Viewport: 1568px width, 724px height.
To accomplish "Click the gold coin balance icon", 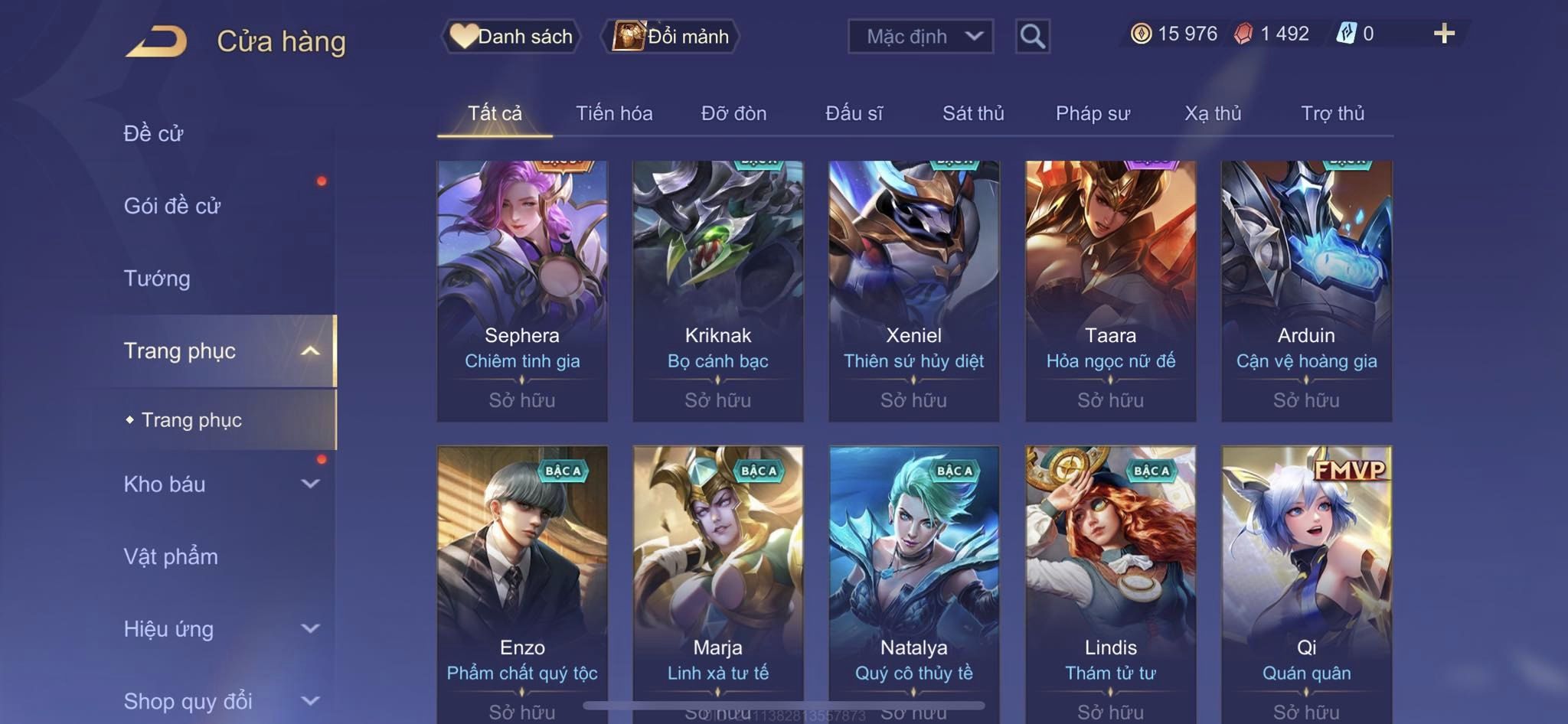I will [x=1141, y=34].
